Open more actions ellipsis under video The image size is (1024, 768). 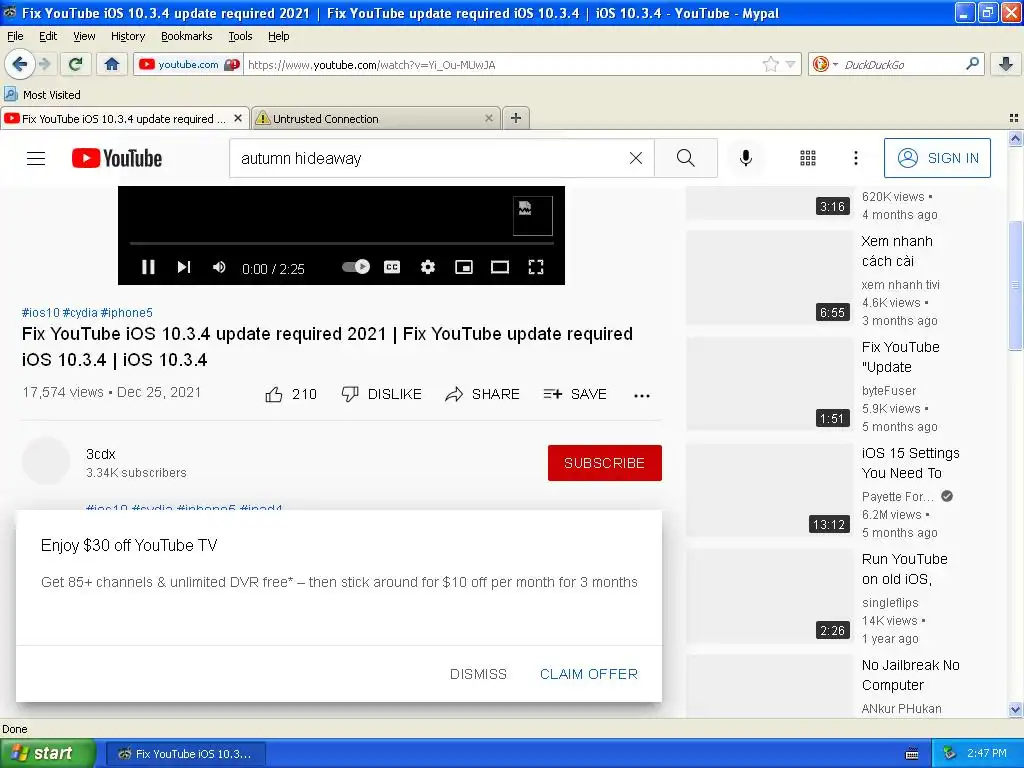641,395
